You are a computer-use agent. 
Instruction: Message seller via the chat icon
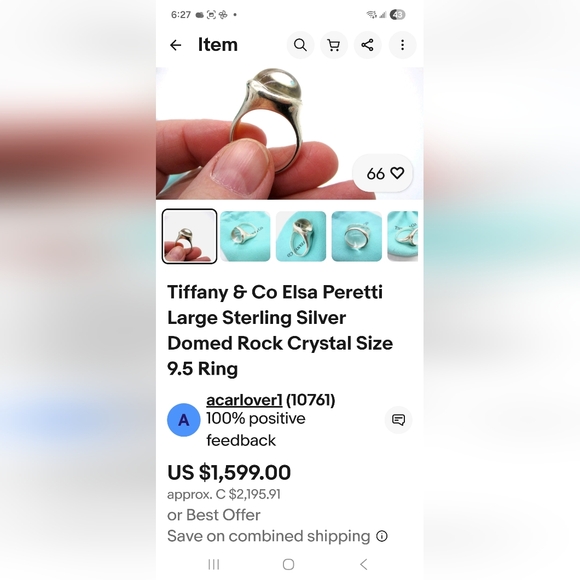pos(398,420)
